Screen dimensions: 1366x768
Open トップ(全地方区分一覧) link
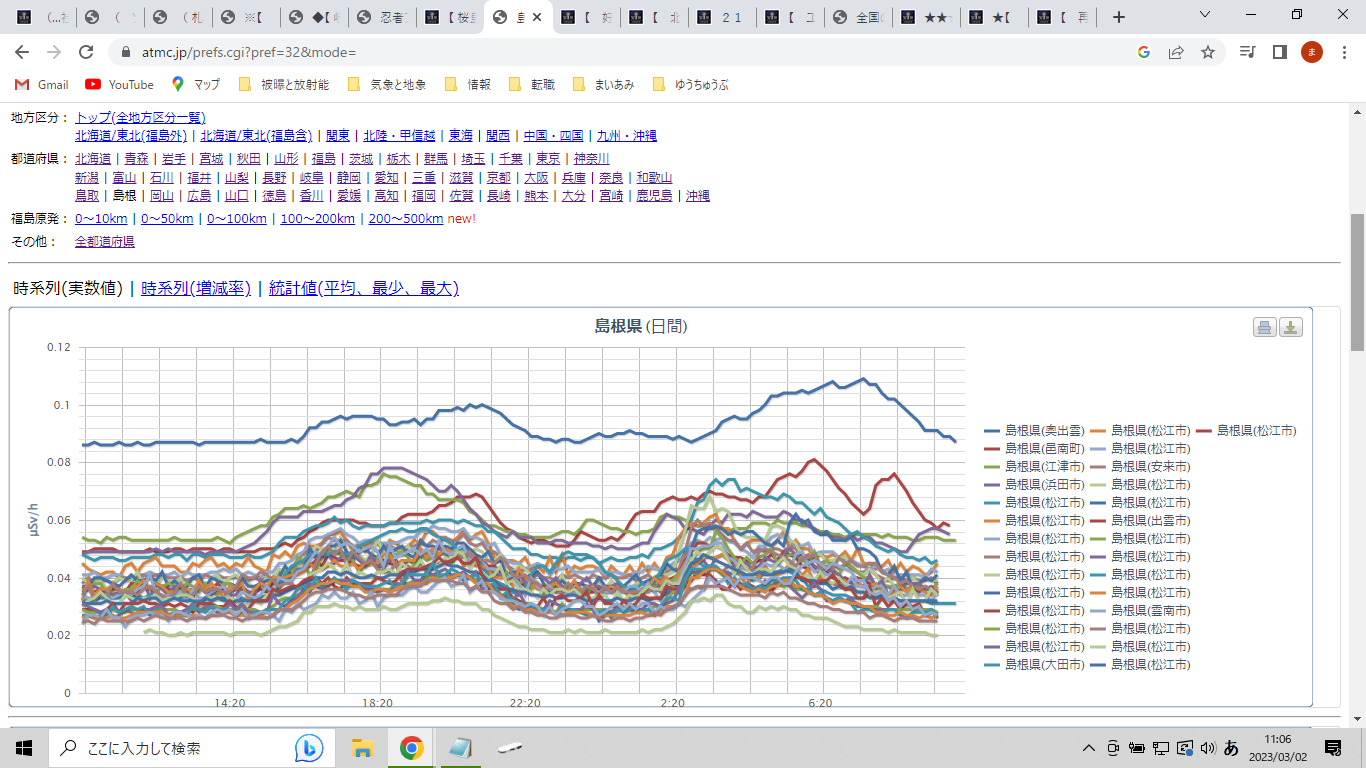[140, 117]
